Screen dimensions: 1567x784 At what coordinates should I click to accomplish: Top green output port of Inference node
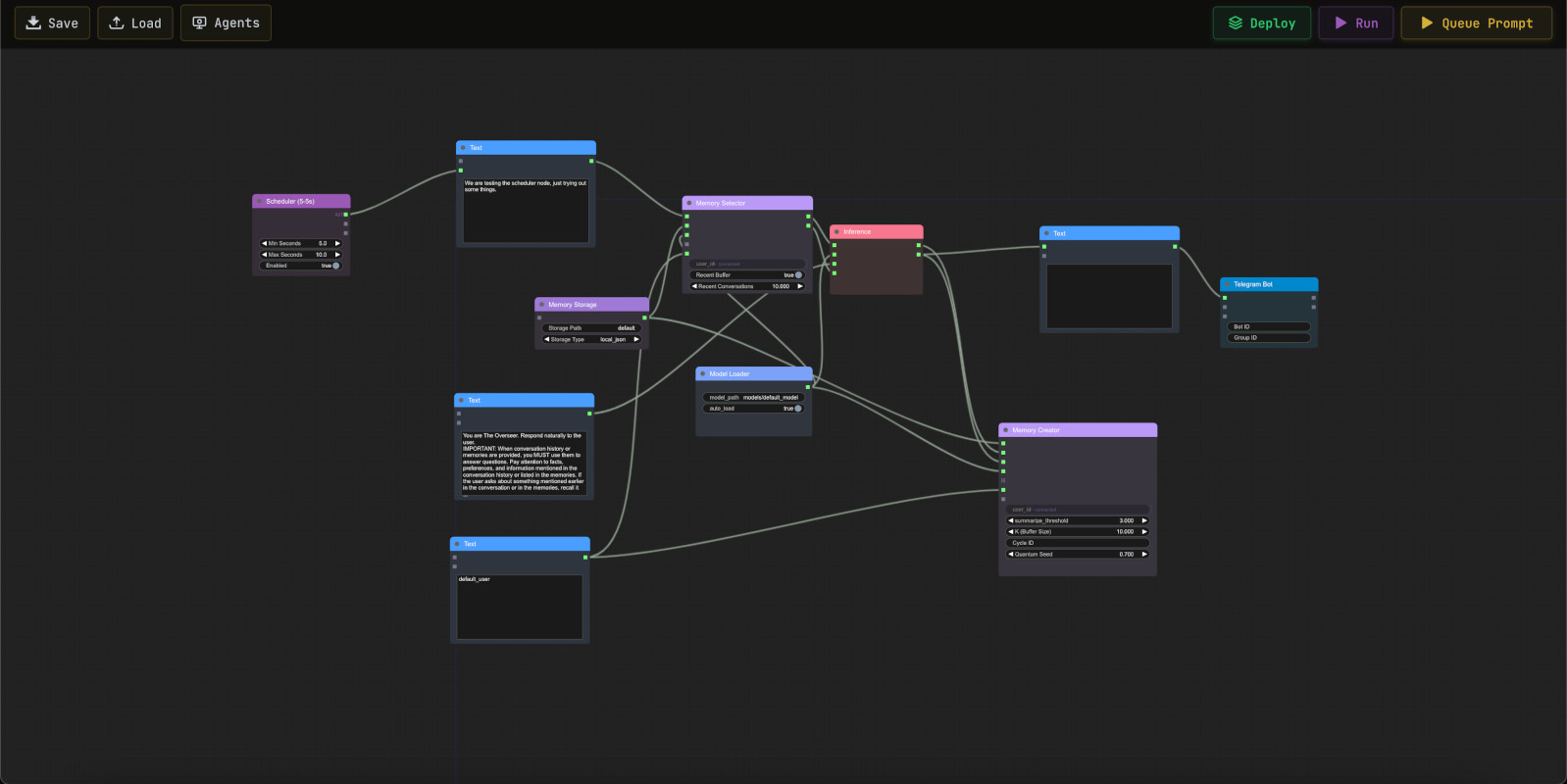pos(919,245)
